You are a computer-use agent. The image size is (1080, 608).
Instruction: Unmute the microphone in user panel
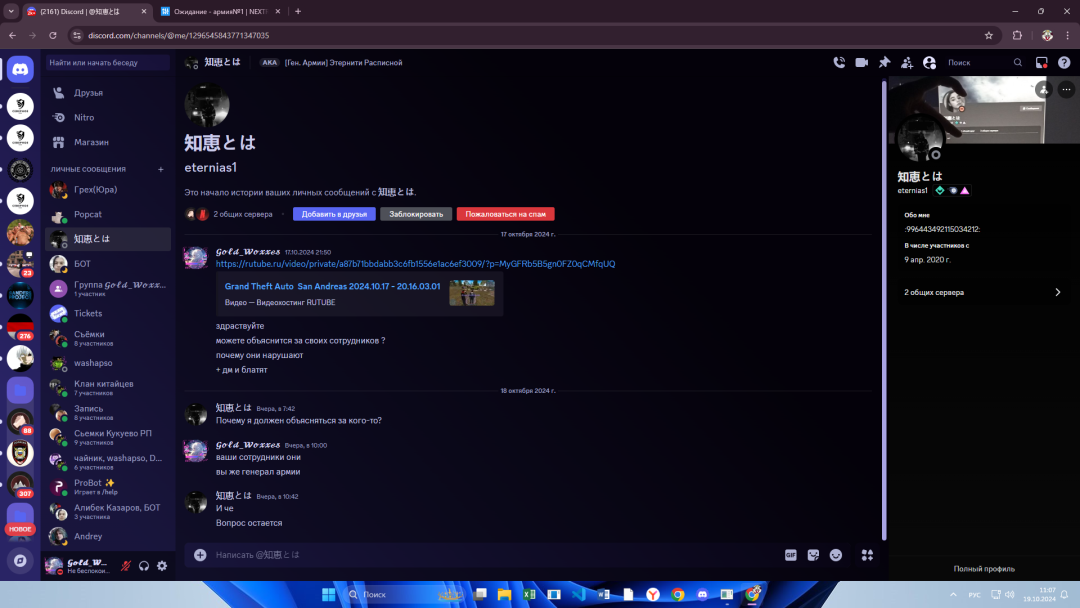[x=127, y=566]
